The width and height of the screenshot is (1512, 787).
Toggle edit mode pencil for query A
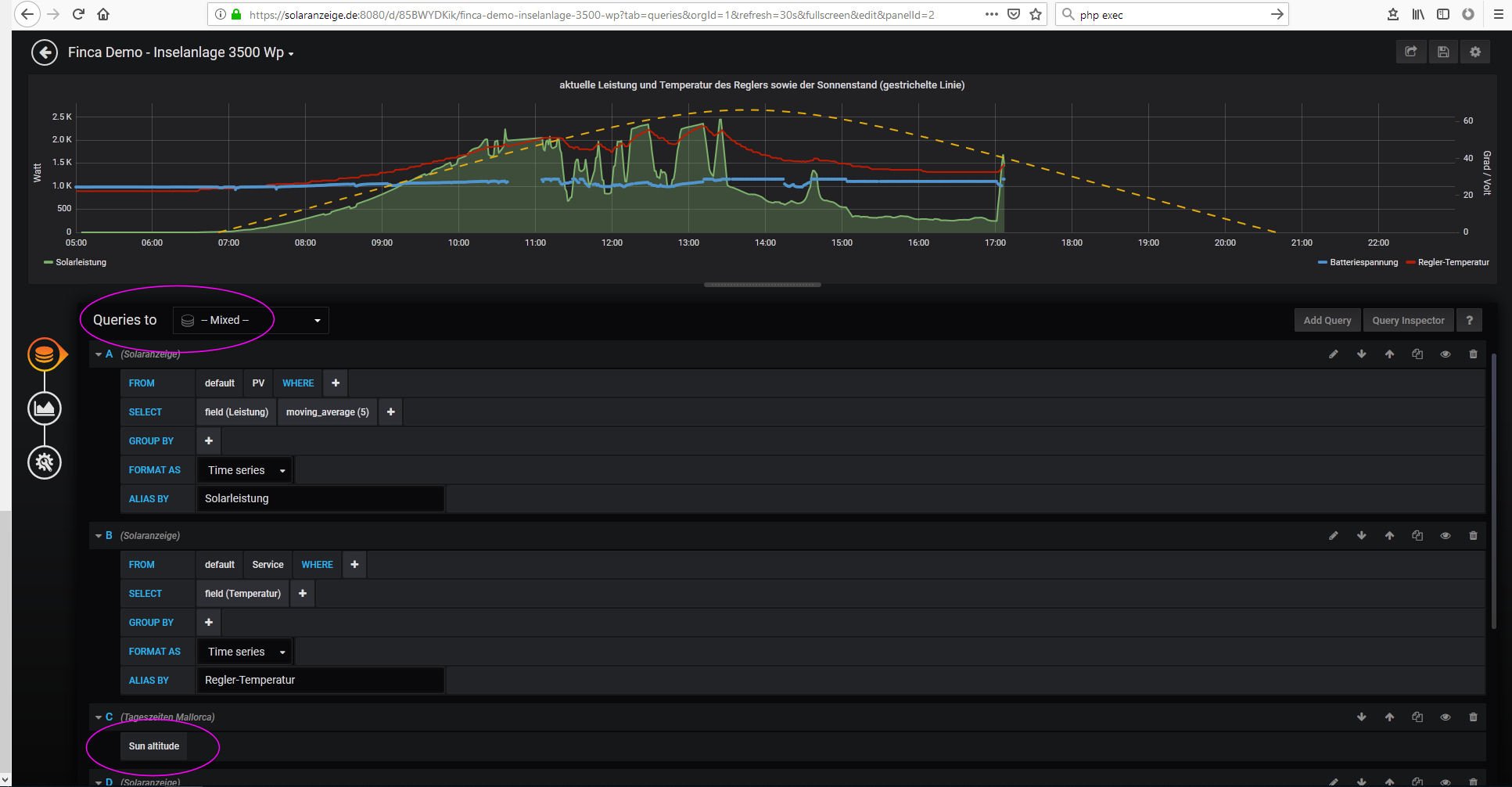tap(1334, 354)
